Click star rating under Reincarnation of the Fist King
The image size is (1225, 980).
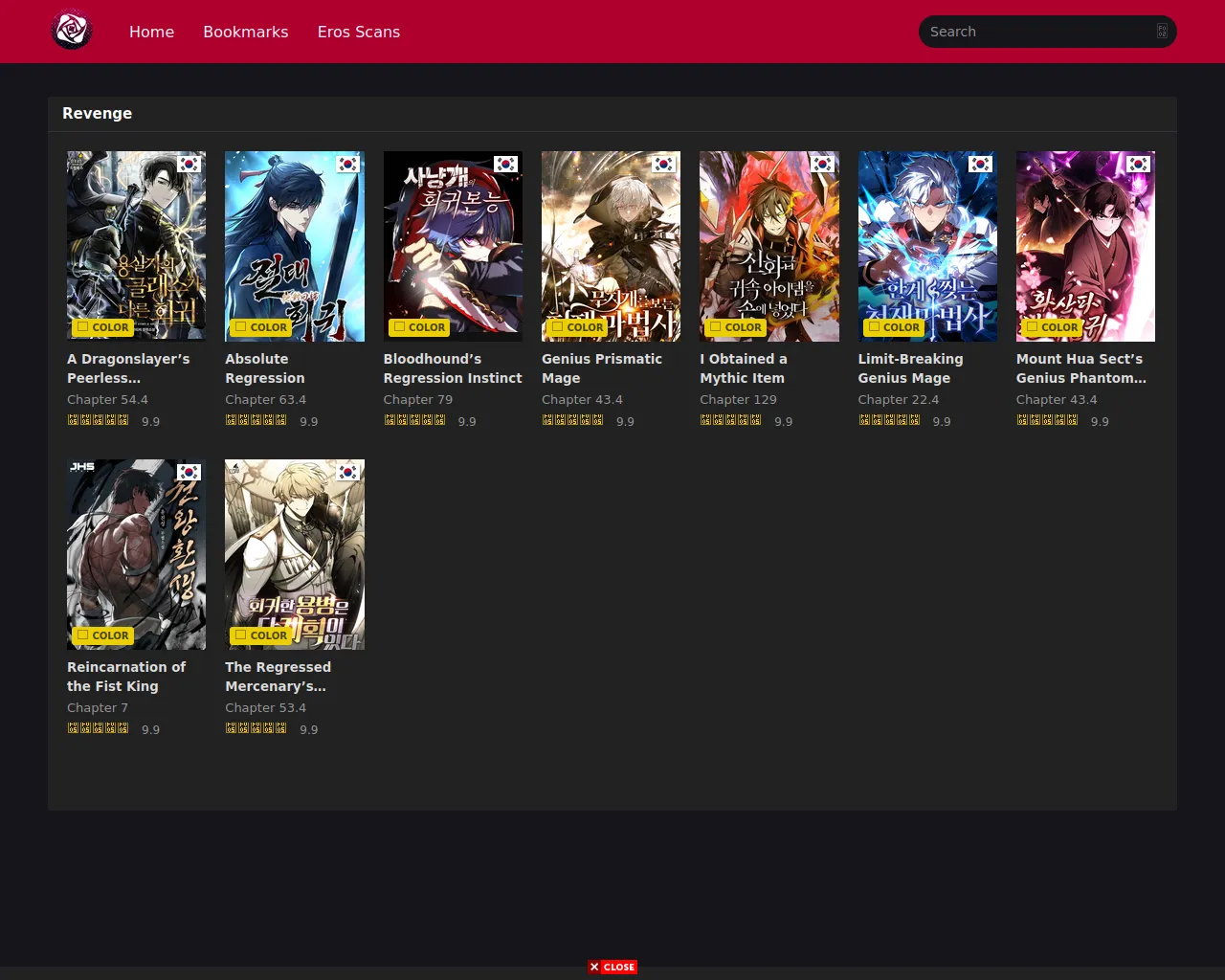98,728
